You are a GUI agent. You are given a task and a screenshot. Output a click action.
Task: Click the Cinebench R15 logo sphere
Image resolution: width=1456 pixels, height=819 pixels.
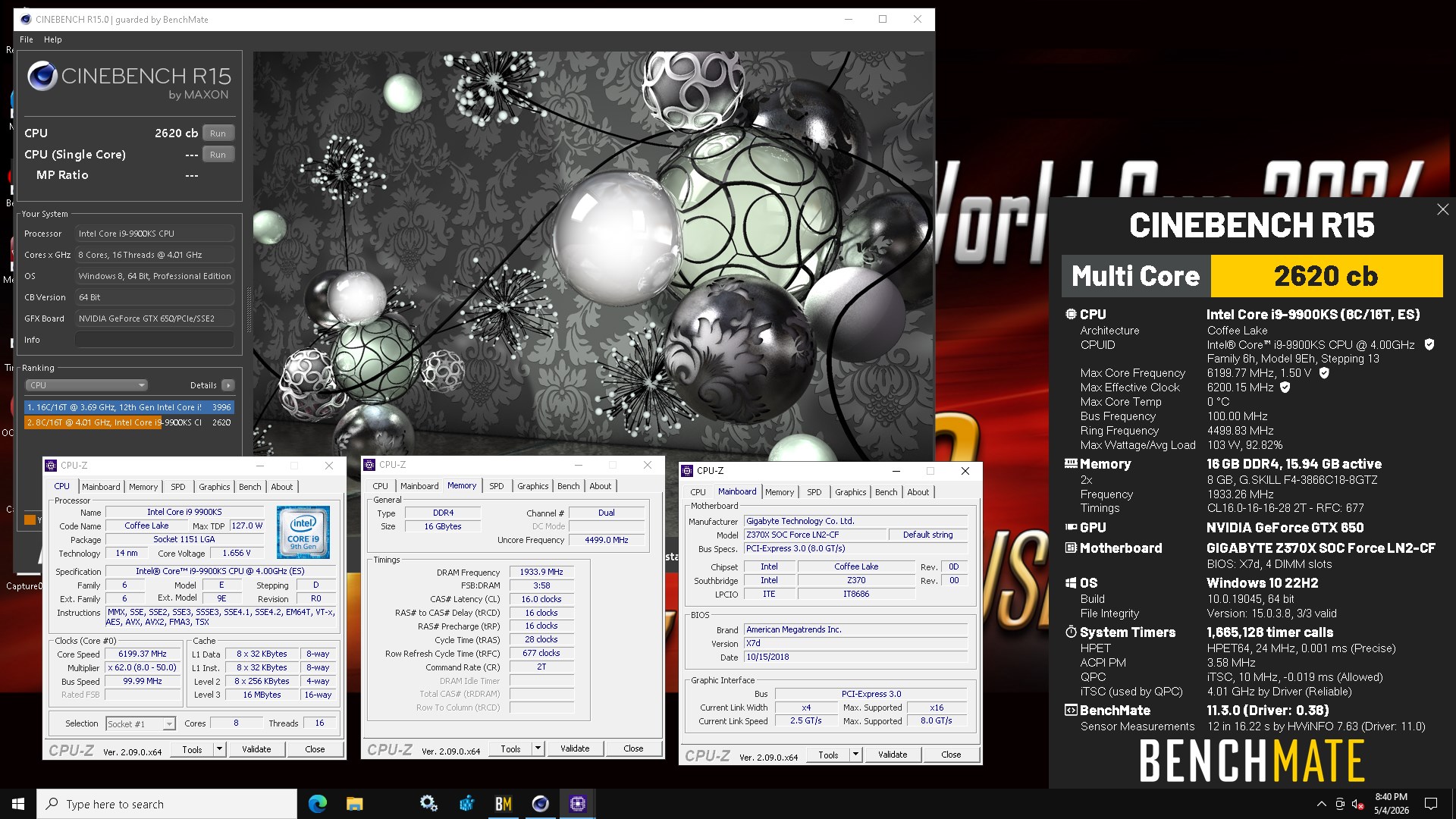point(42,77)
